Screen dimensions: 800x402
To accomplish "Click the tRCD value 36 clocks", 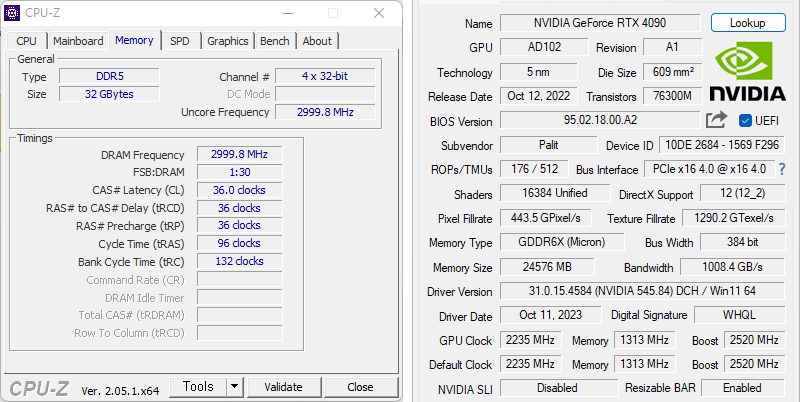I will coord(239,208).
